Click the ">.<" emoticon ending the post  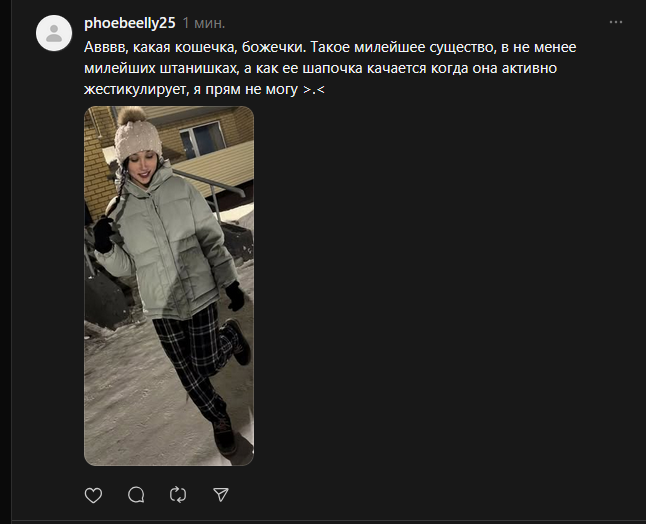[x=314, y=89]
